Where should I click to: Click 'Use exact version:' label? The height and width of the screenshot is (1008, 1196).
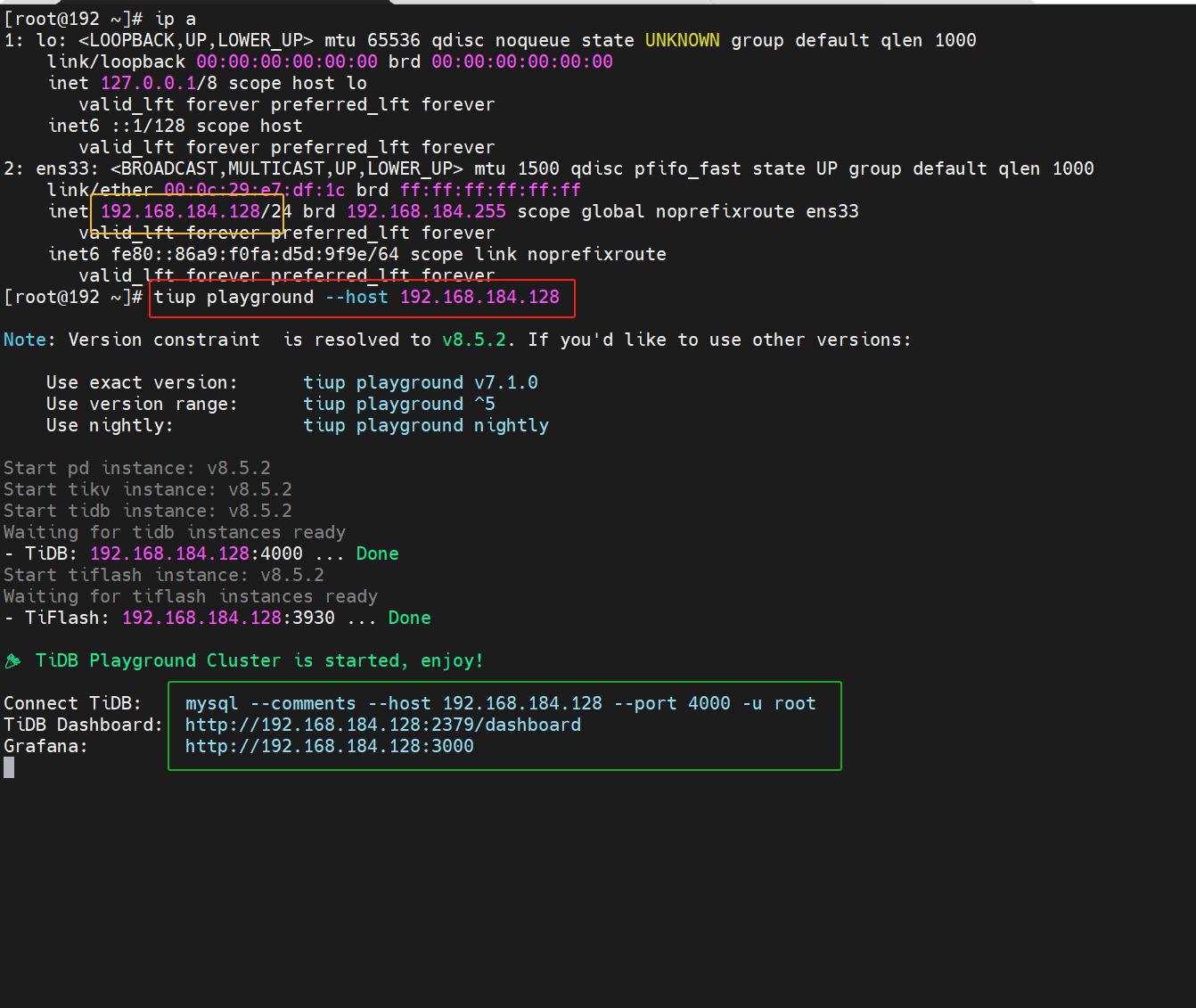click(x=143, y=382)
